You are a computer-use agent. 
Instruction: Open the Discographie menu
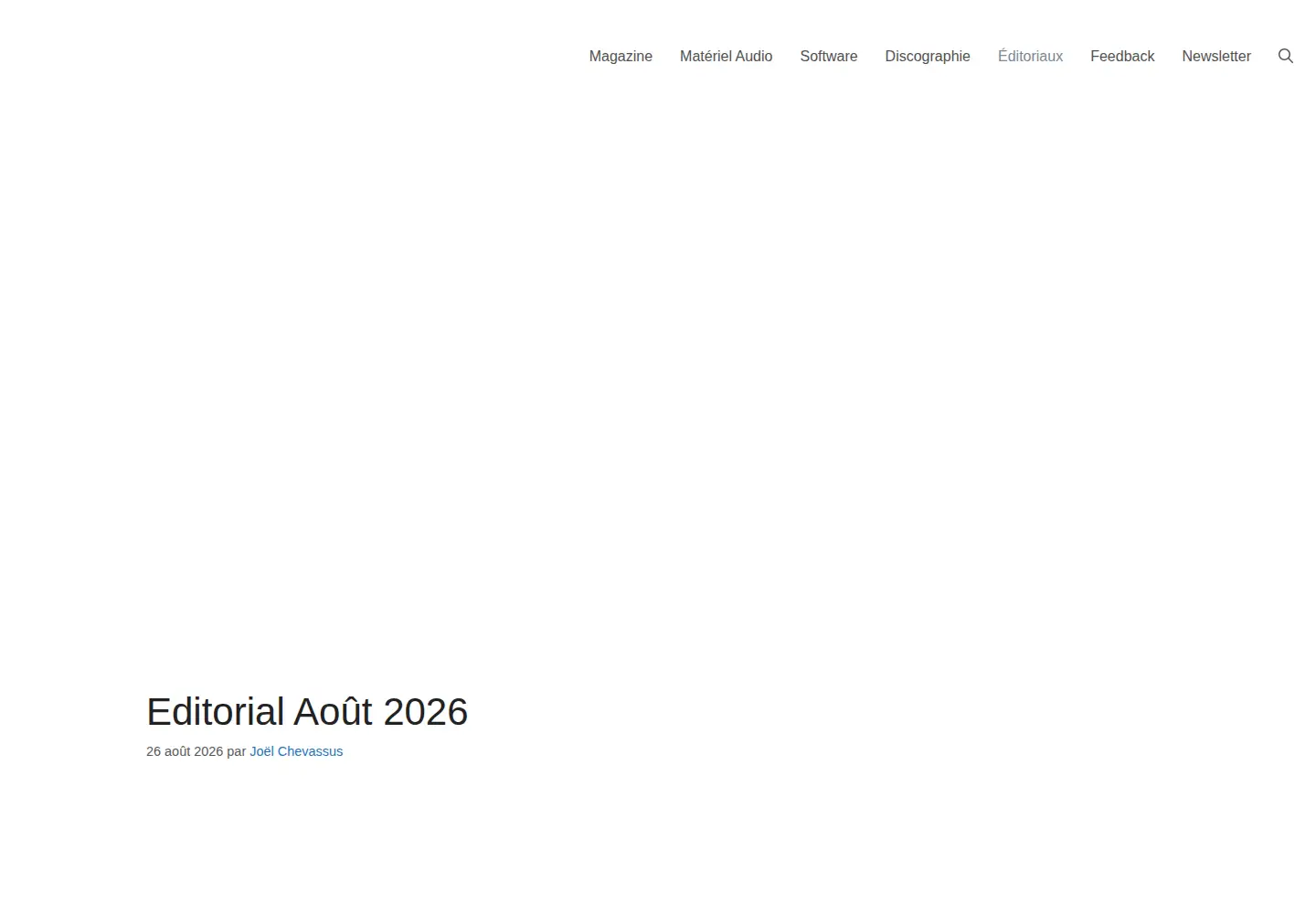(x=928, y=56)
